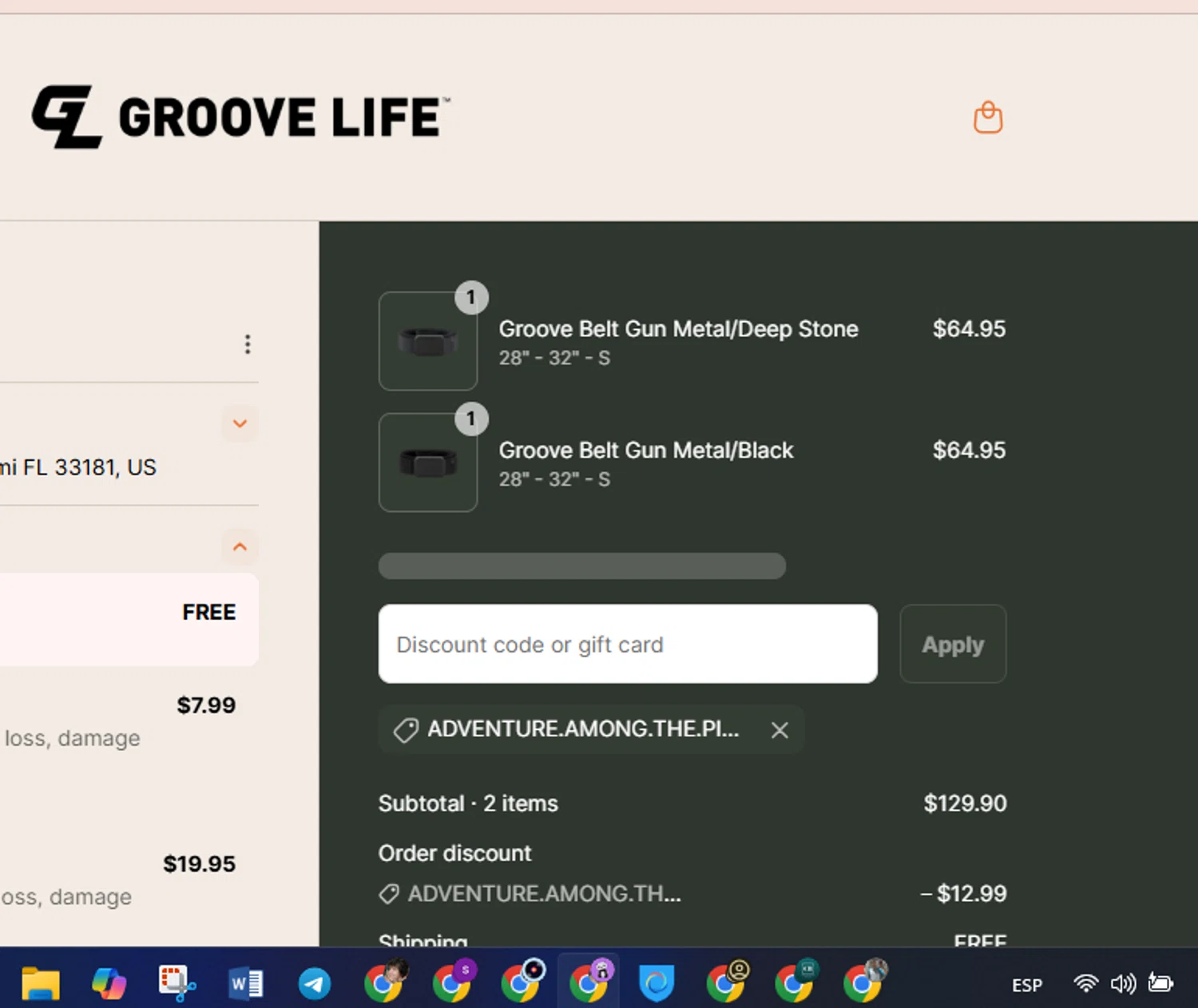This screenshot has height=1008, width=1198.
Task: Click the order discount -$12.99 amount
Action: click(x=963, y=894)
